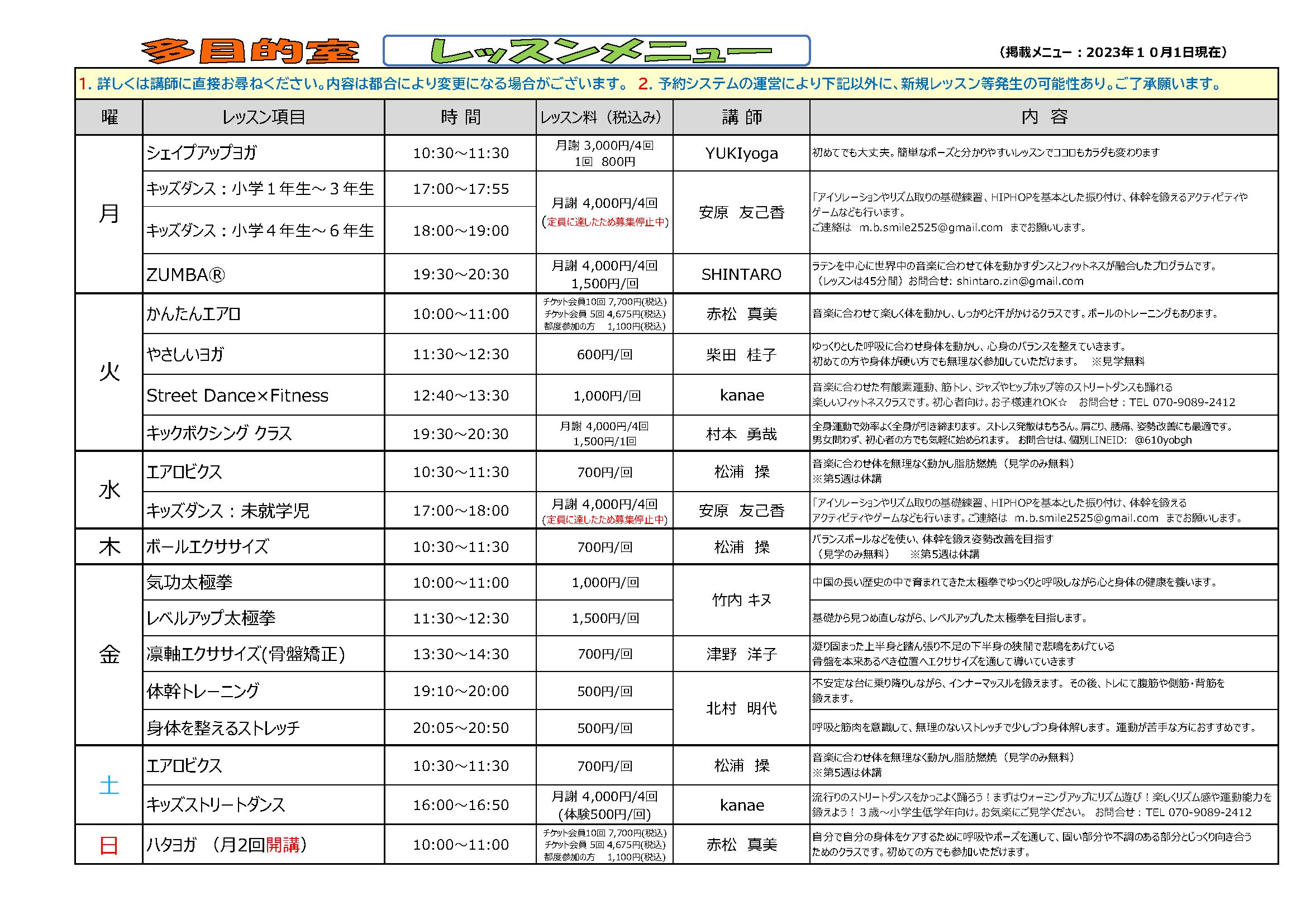Click the 体幹トレーニング lesson name
The height and width of the screenshot is (924, 1306).
[203, 691]
